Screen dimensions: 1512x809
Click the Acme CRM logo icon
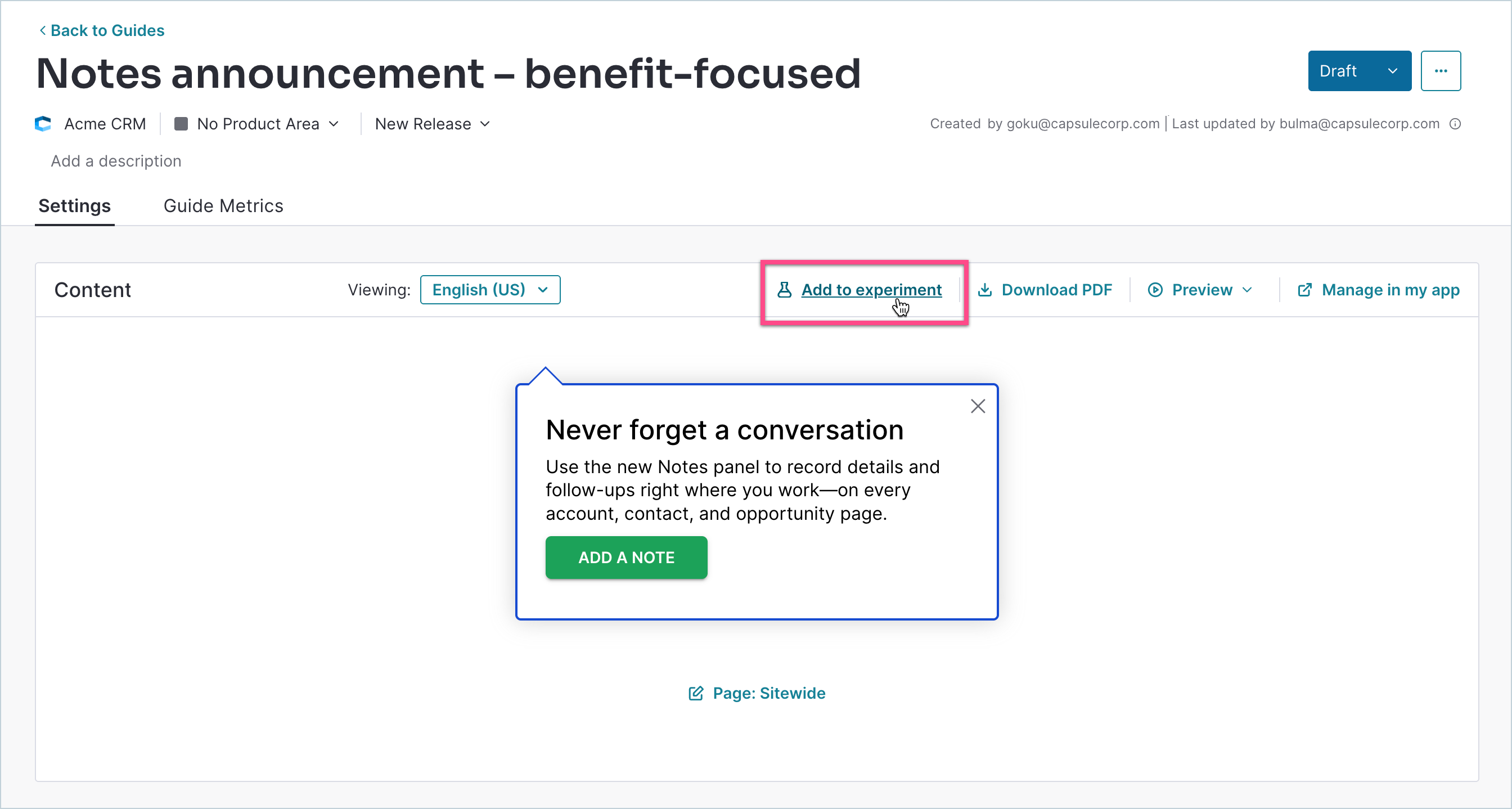pos(43,123)
